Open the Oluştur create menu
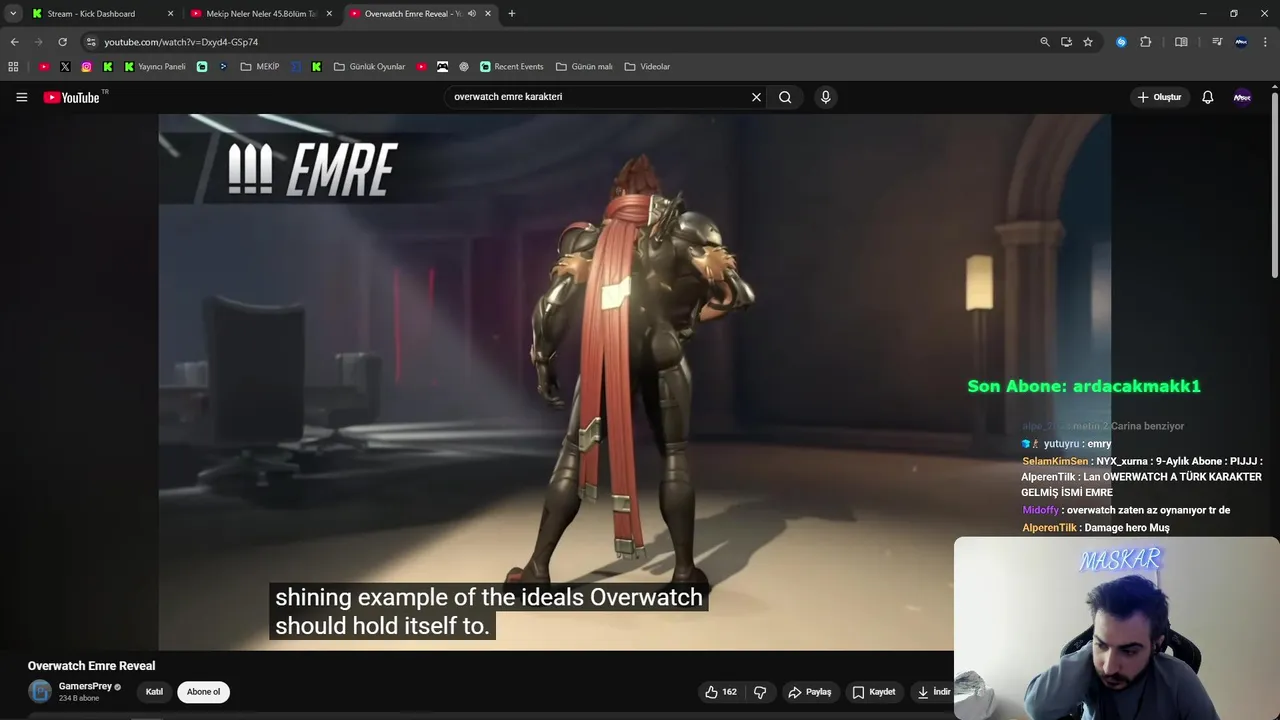This screenshot has height=720, width=1280. coord(1159,97)
